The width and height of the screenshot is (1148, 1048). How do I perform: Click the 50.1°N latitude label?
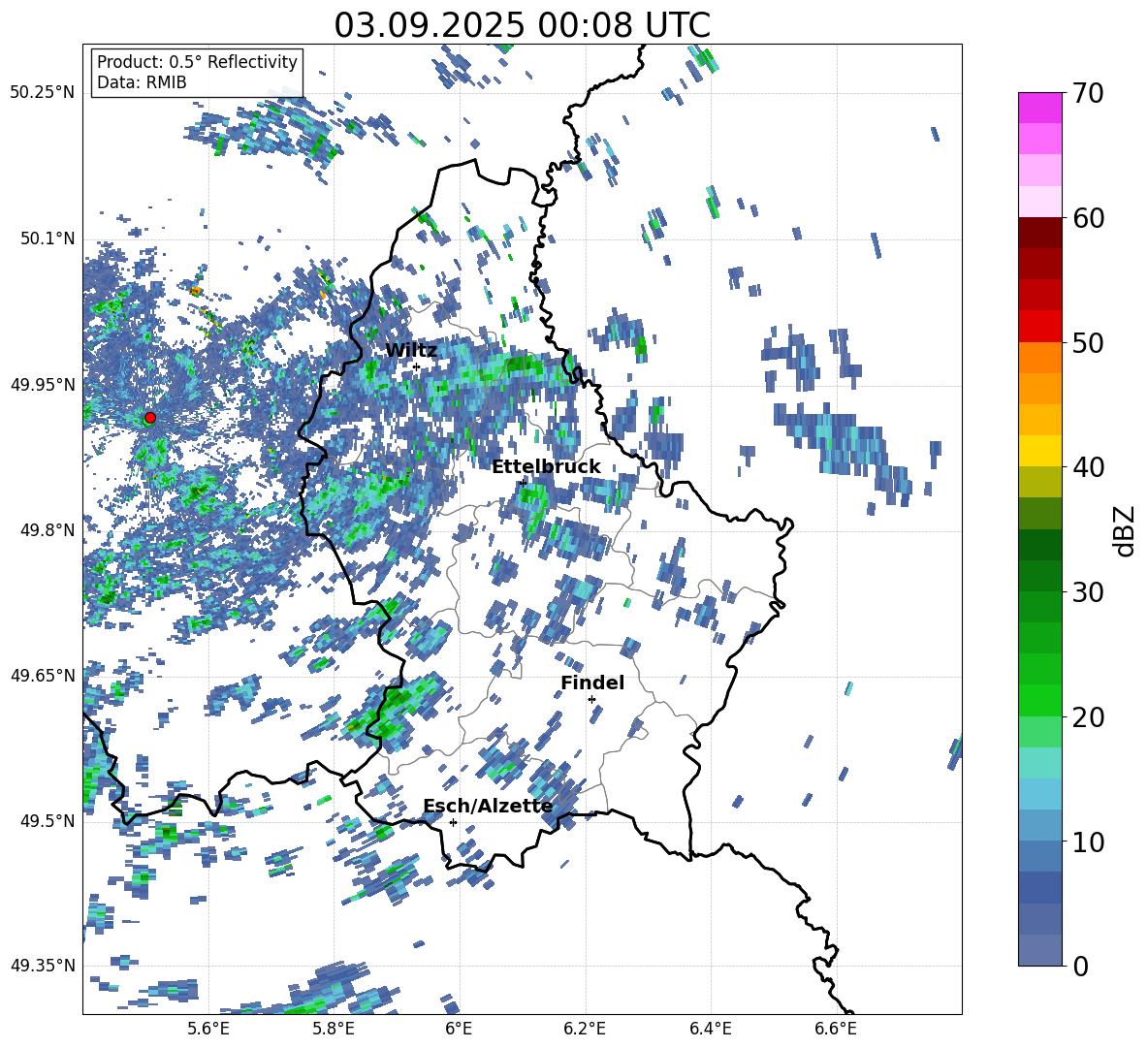[x=47, y=238]
